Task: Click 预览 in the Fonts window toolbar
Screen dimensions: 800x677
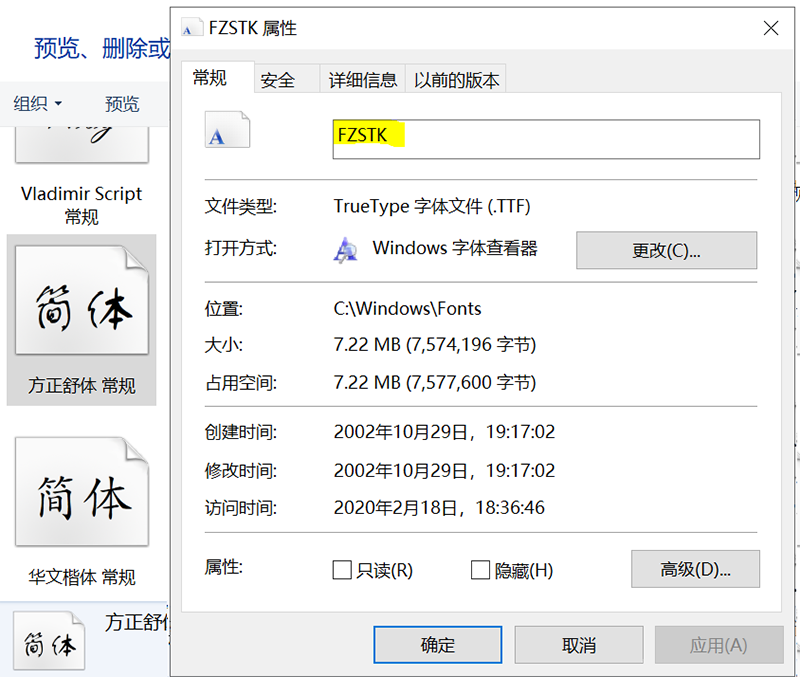Action: [122, 104]
